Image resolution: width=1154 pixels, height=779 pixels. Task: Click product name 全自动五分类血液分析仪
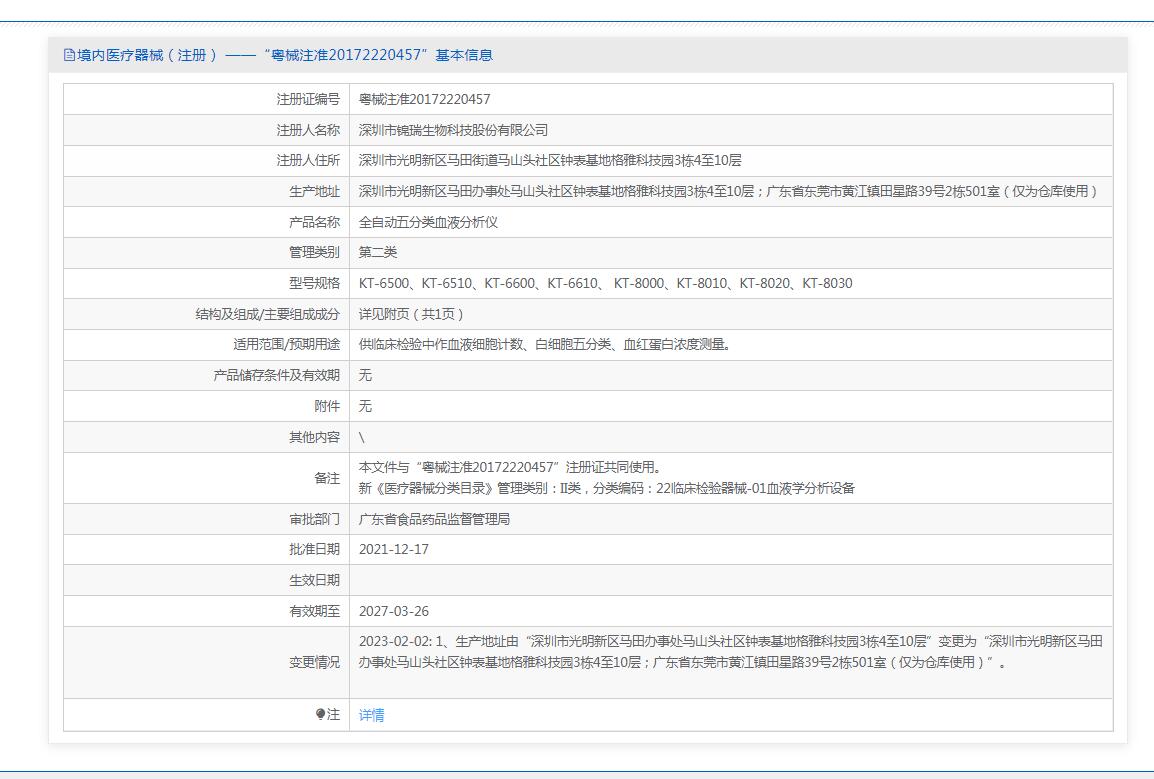pos(428,222)
